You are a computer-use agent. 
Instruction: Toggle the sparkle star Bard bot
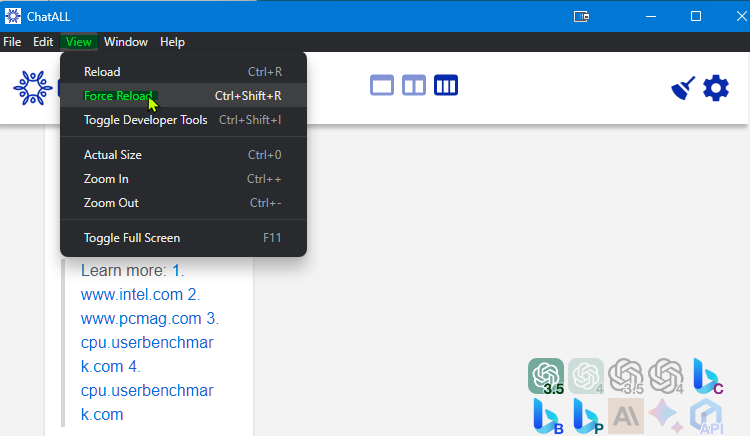666,416
